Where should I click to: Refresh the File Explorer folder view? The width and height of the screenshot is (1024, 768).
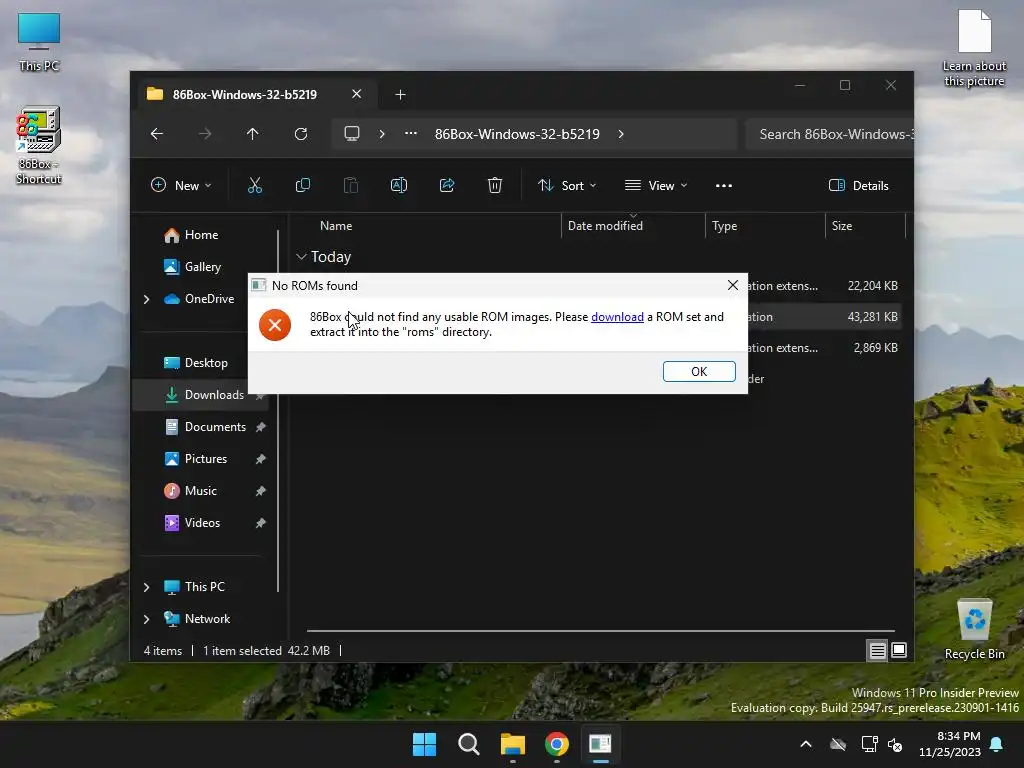pos(301,134)
